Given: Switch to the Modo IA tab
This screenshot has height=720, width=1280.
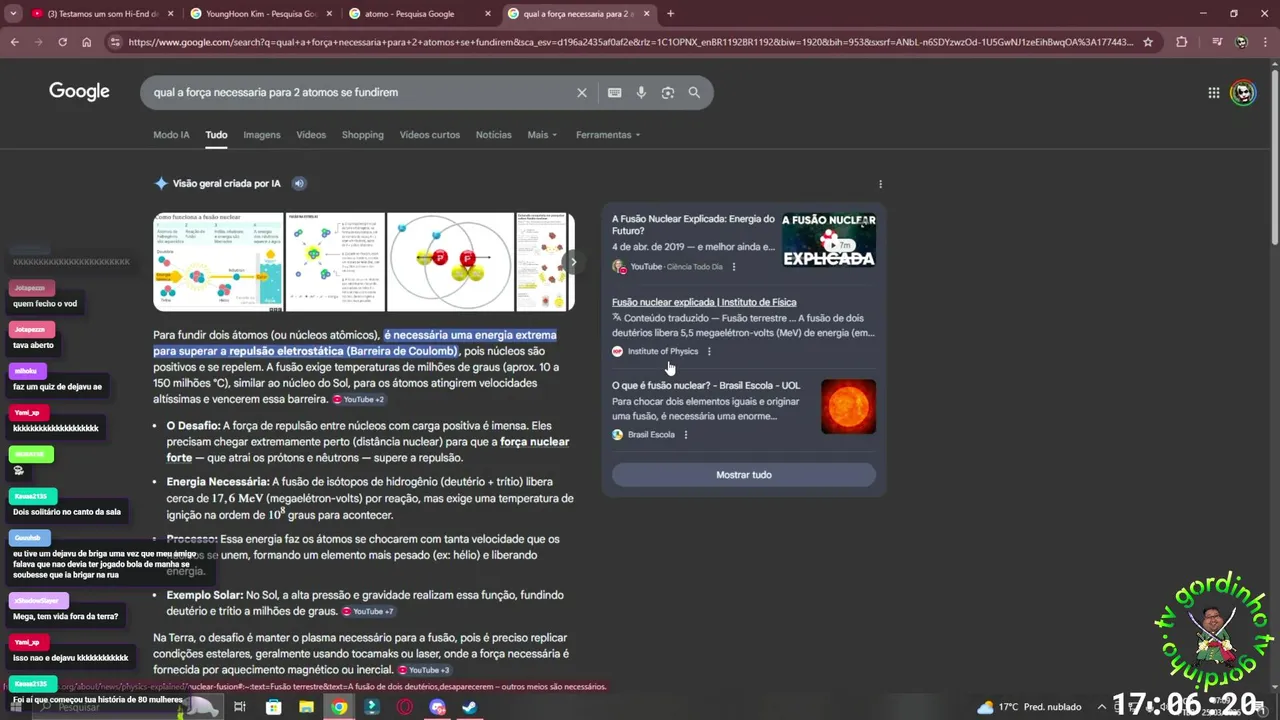Looking at the screenshot, I should pyautogui.click(x=171, y=135).
